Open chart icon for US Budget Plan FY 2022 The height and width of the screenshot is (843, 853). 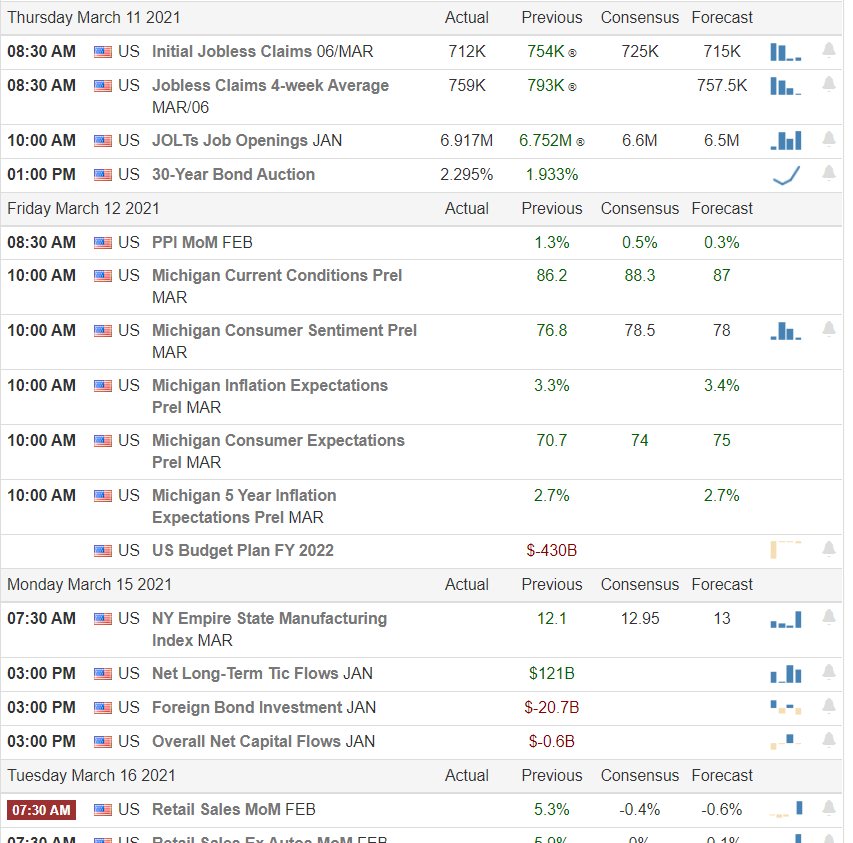(786, 550)
